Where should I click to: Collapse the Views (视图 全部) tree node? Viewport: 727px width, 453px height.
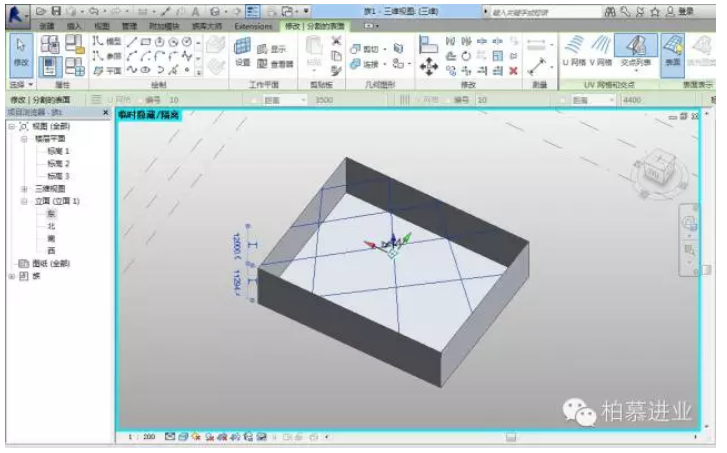[x=12, y=126]
